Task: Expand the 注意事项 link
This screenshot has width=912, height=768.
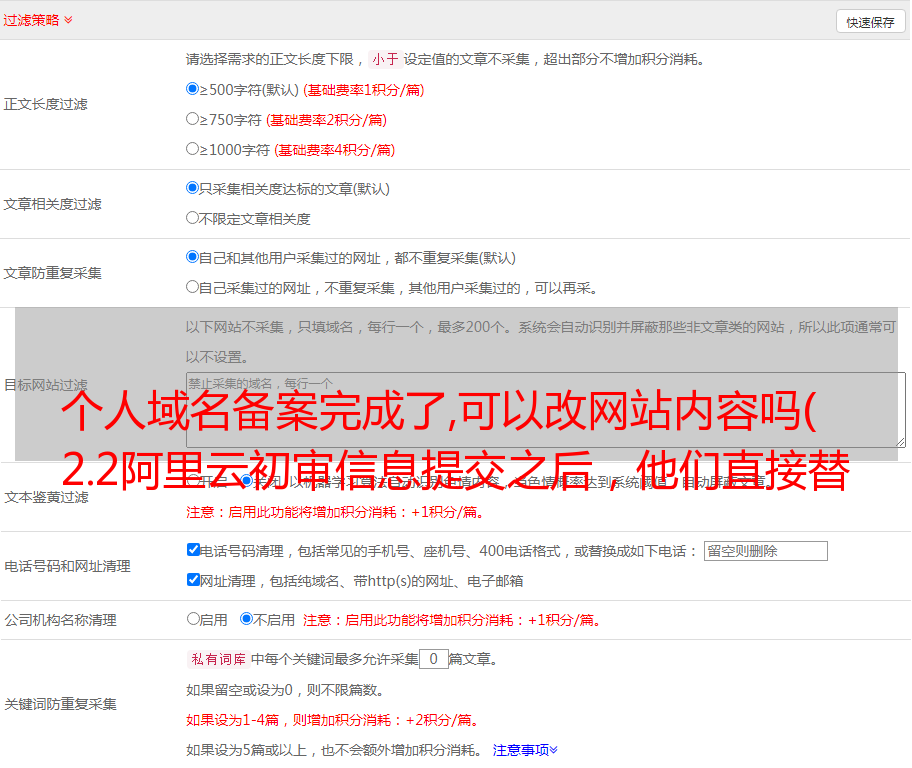Action: [525, 750]
